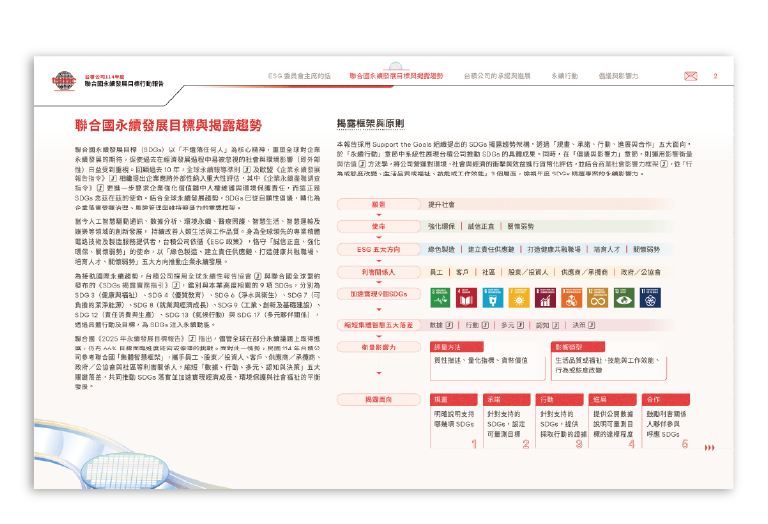
Task: Click the 合作 disclosure card header
Action: click(x=666, y=400)
